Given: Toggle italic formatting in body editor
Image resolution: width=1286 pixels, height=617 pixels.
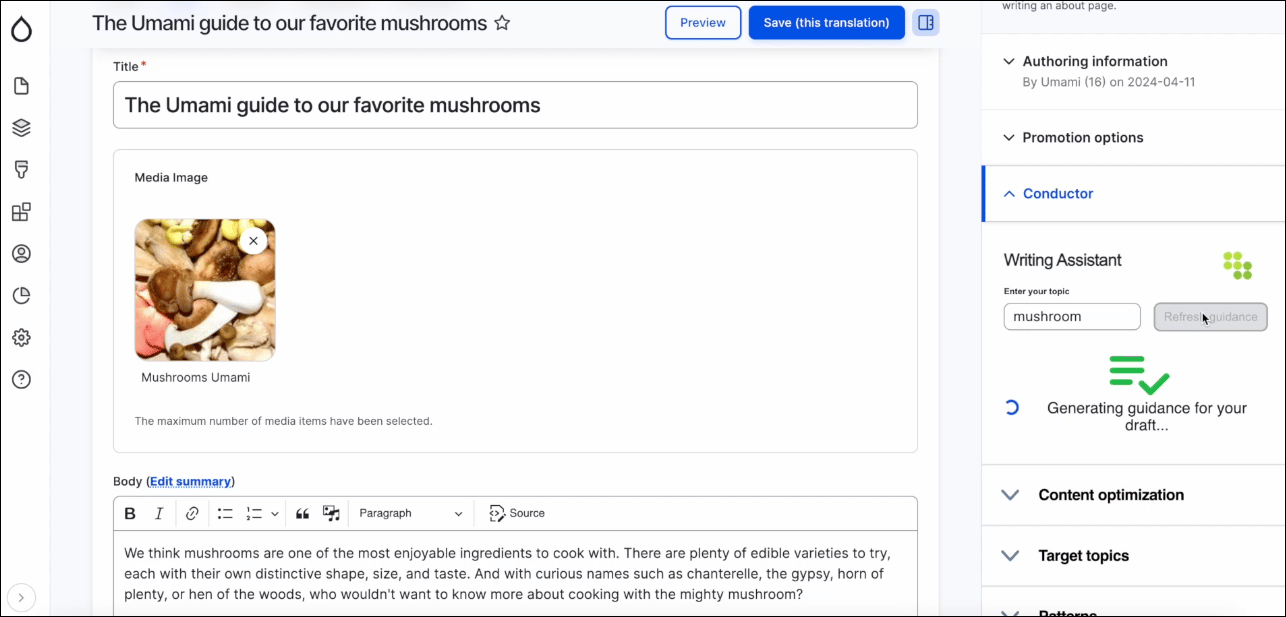Looking at the screenshot, I should click(159, 513).
